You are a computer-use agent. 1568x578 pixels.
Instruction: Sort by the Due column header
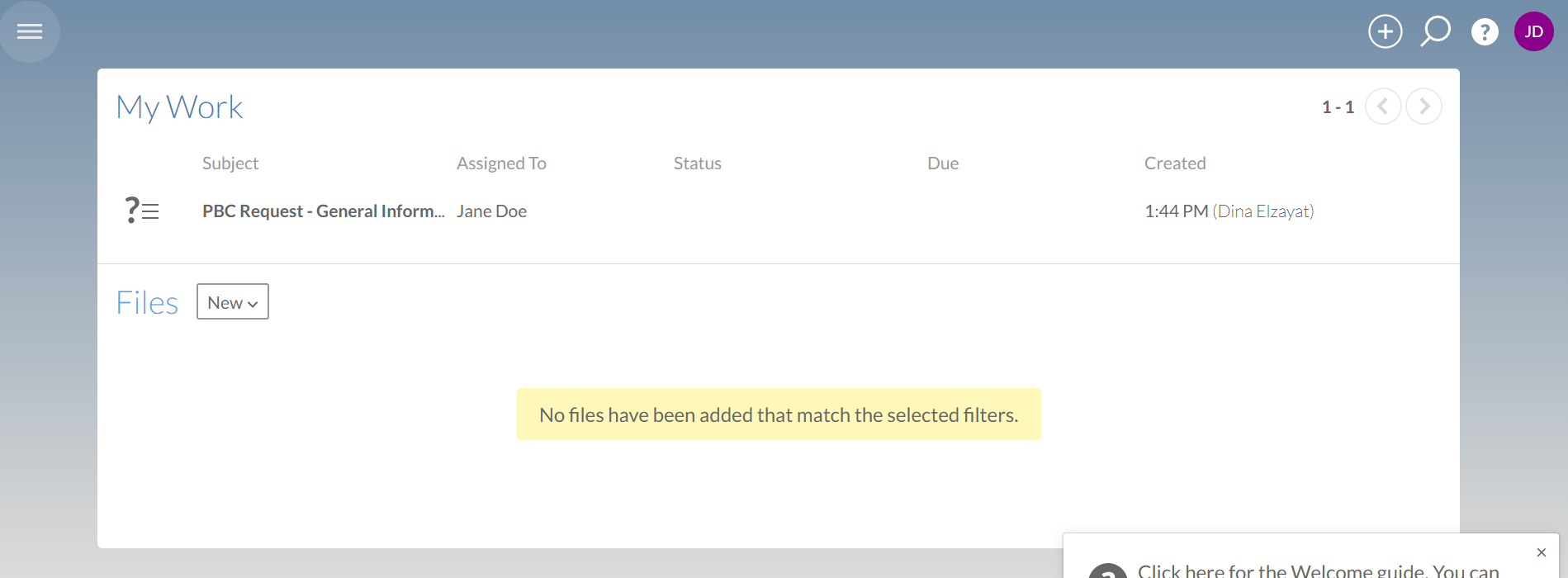(x=943, y=163)
